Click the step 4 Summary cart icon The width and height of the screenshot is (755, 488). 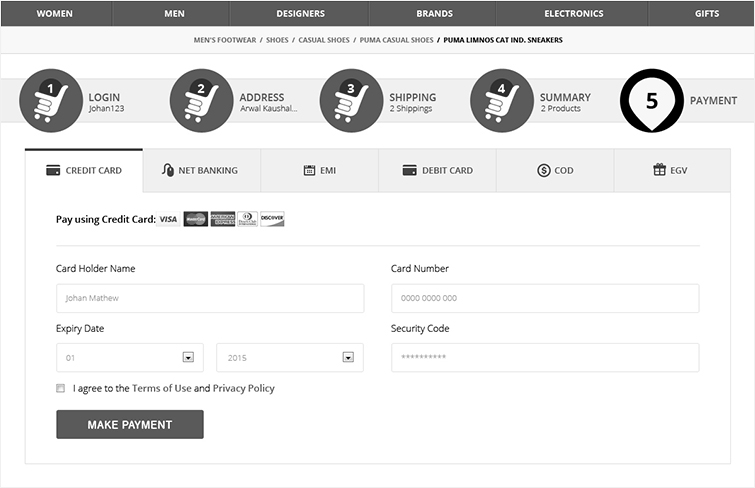[x=501, y=101]
